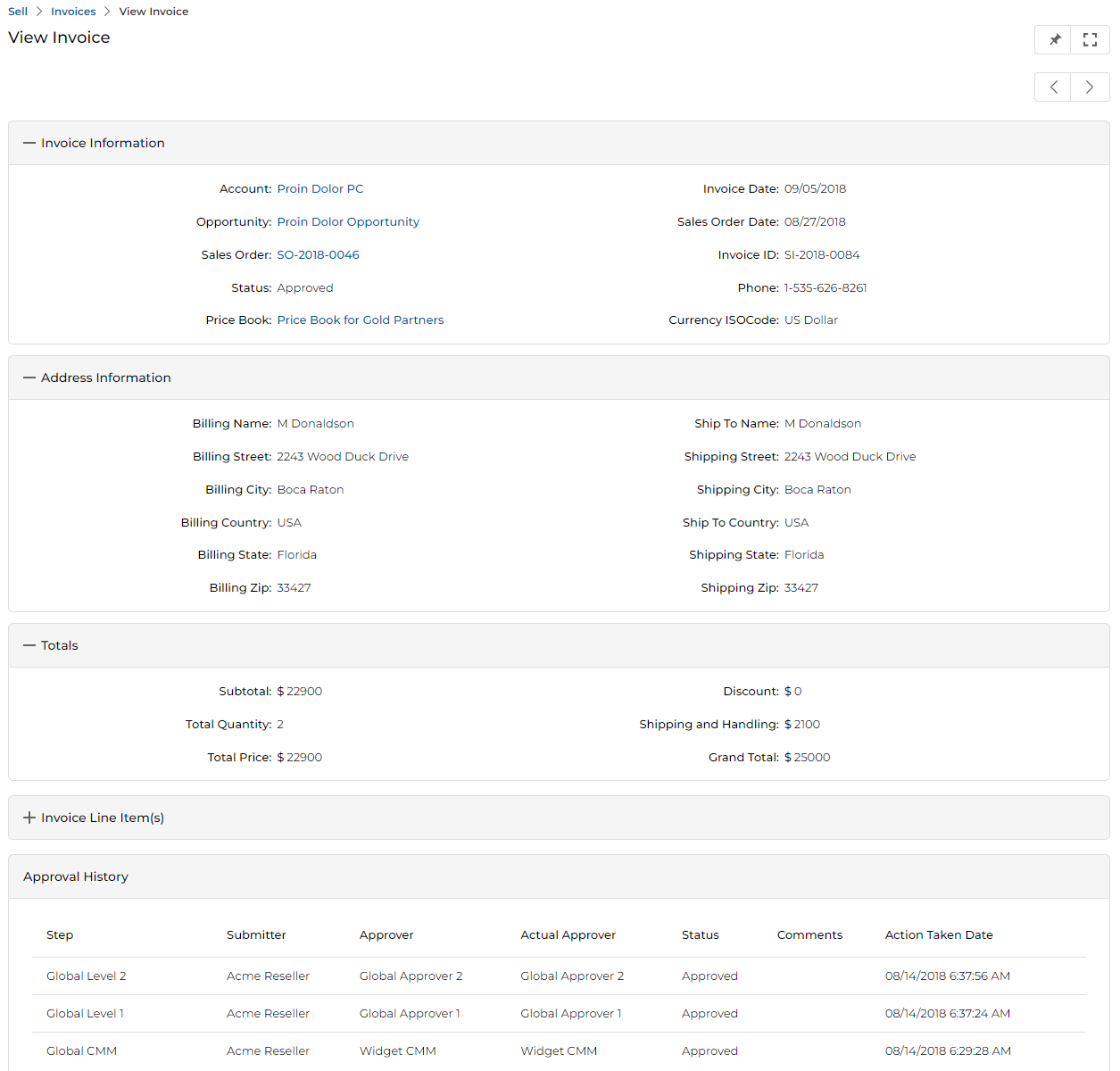Screen dimensions: 1120x1071
Task: Select Shipping Zip 33427
Action: 801,587
